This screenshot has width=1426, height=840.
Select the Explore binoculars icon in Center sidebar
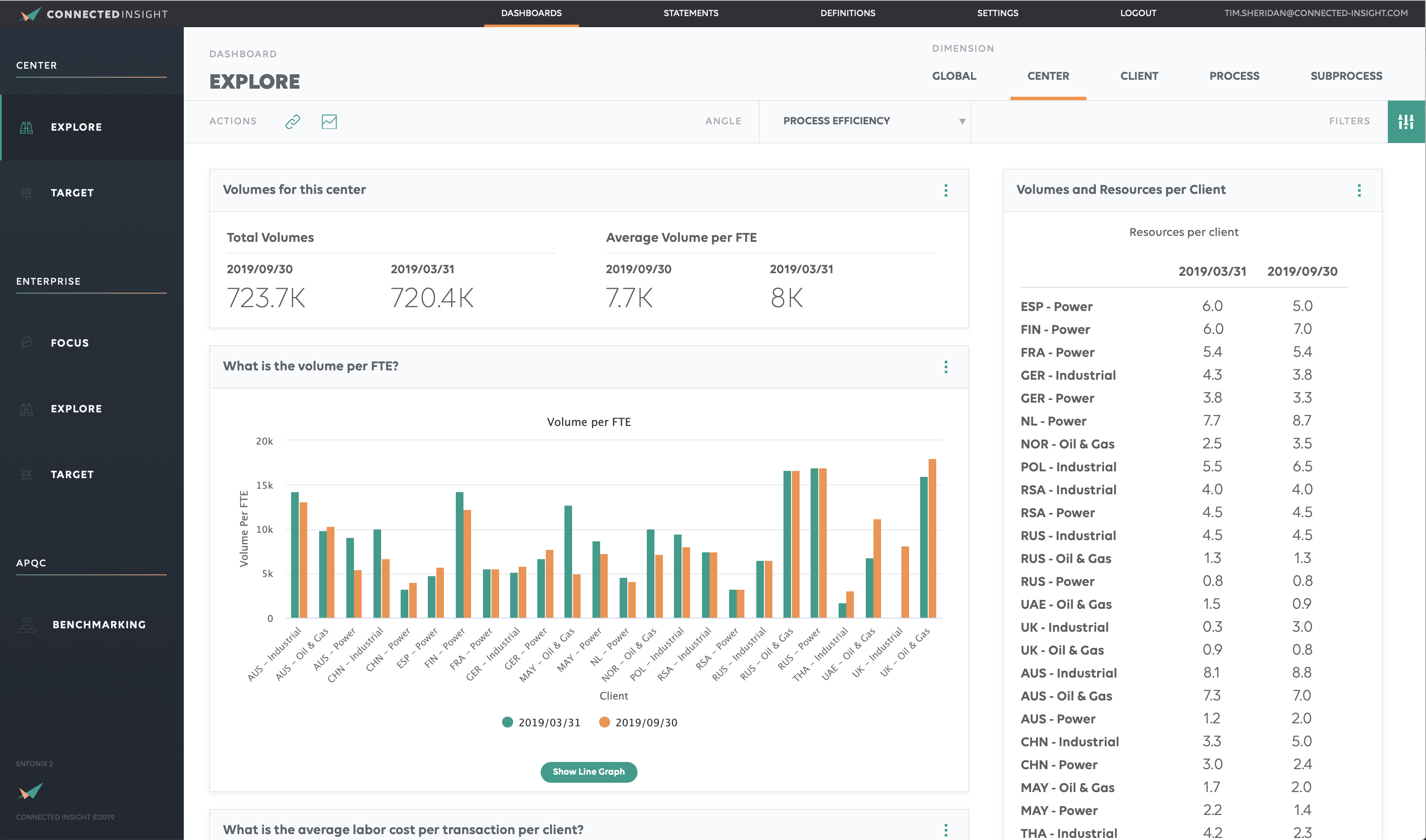tap(26, 127)
